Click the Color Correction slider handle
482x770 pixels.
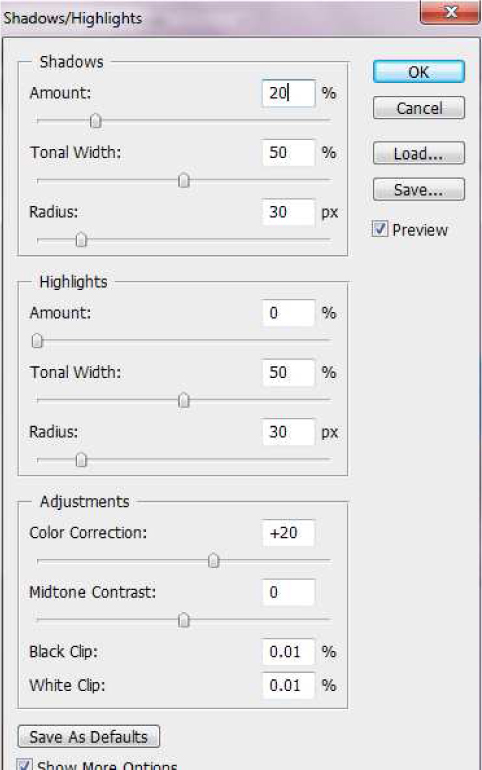(214, 560)
